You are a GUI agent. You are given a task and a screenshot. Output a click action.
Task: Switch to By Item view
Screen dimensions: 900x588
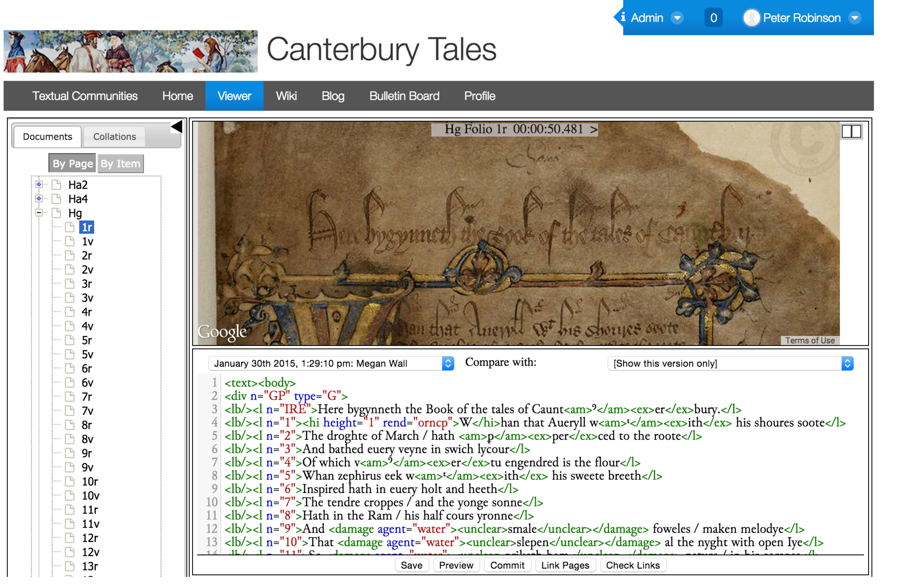pyautogui.click(x=120, y=164)
